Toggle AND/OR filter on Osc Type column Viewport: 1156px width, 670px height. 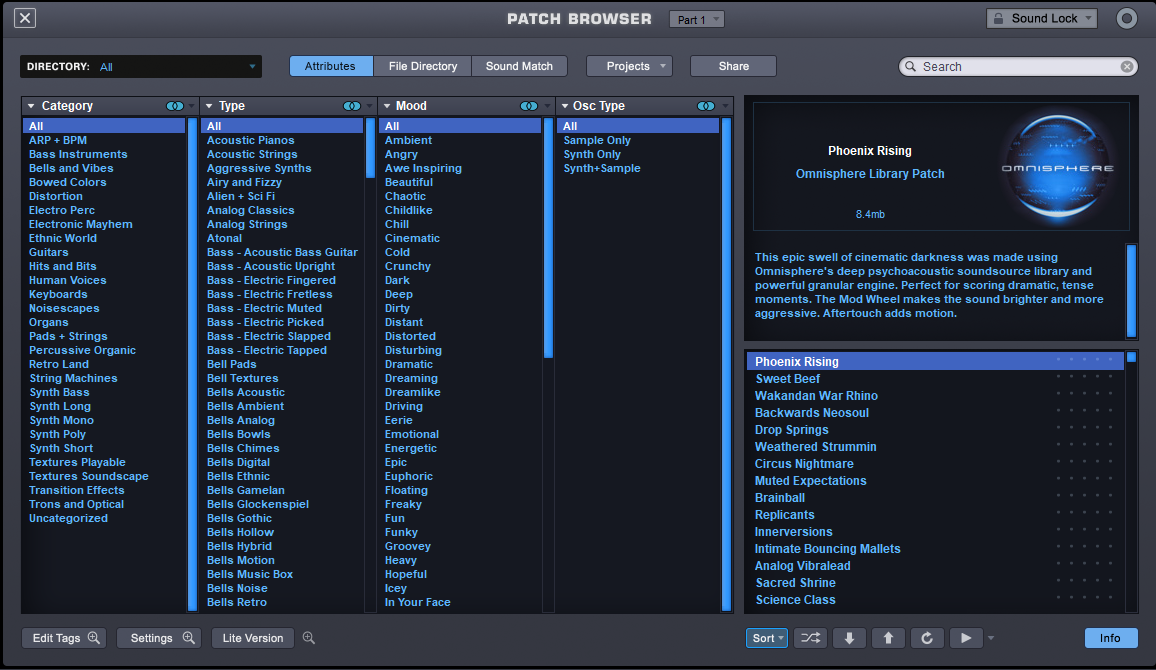pyautogui.click(x=705, y=105)
